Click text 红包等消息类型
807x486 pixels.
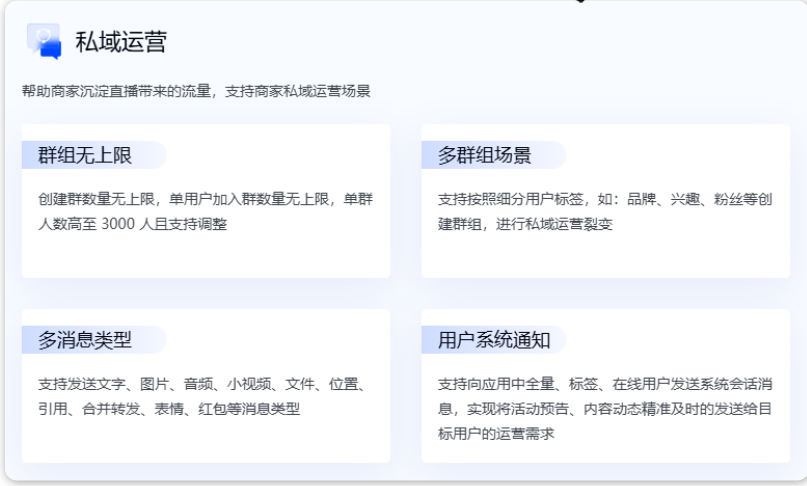[249, 409]
